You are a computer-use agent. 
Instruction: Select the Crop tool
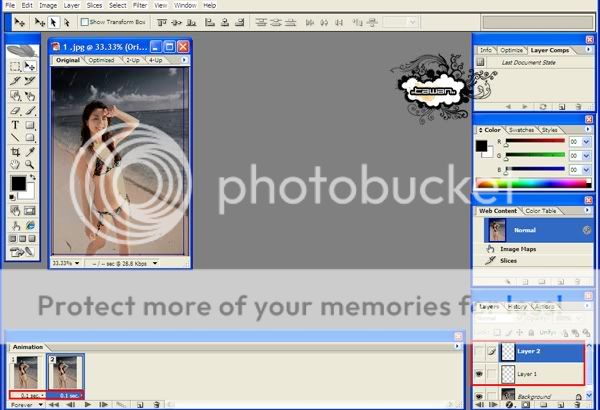coord(15,151)
